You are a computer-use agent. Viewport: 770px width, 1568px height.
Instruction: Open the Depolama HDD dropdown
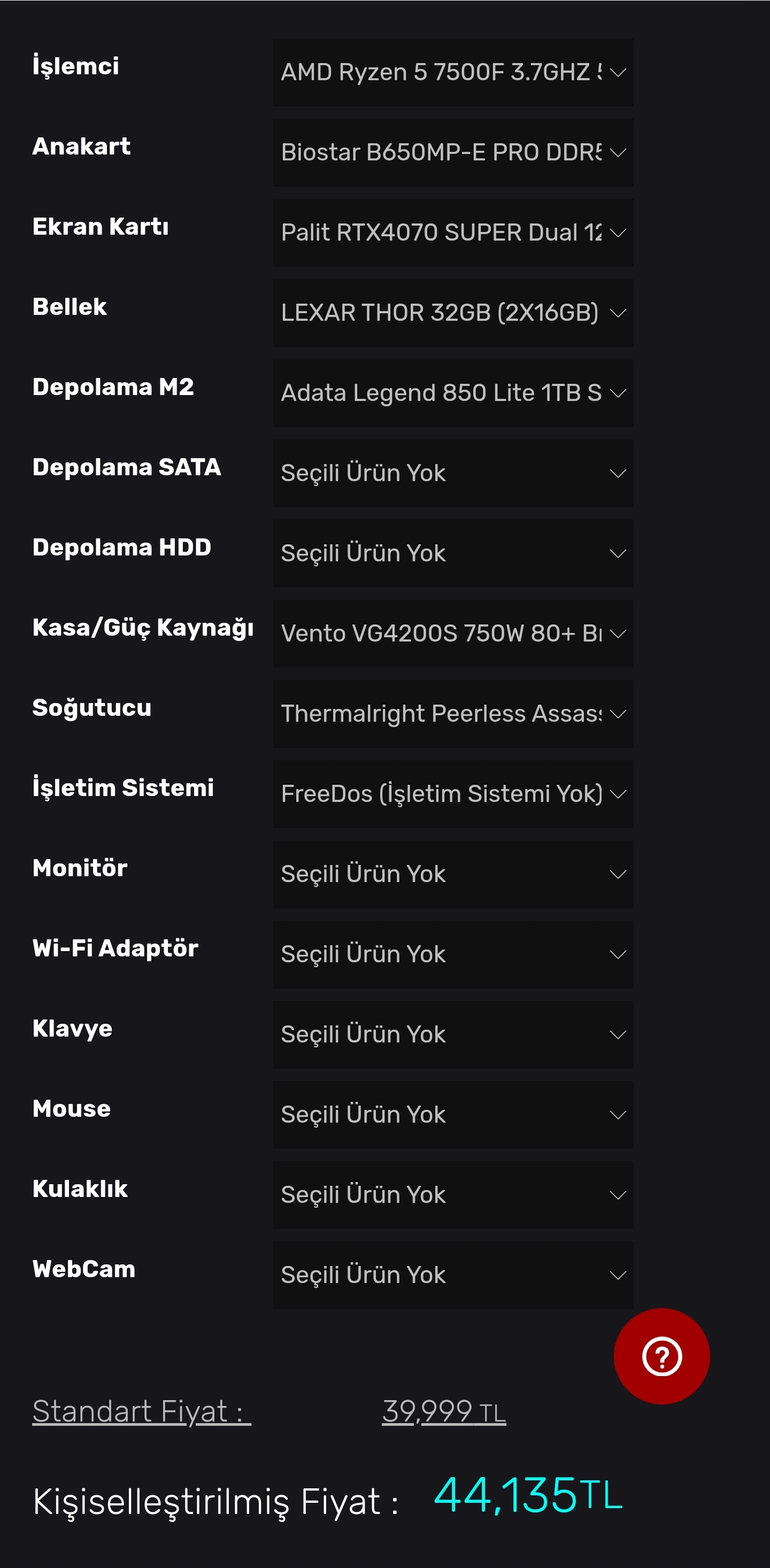pos(452,554)
